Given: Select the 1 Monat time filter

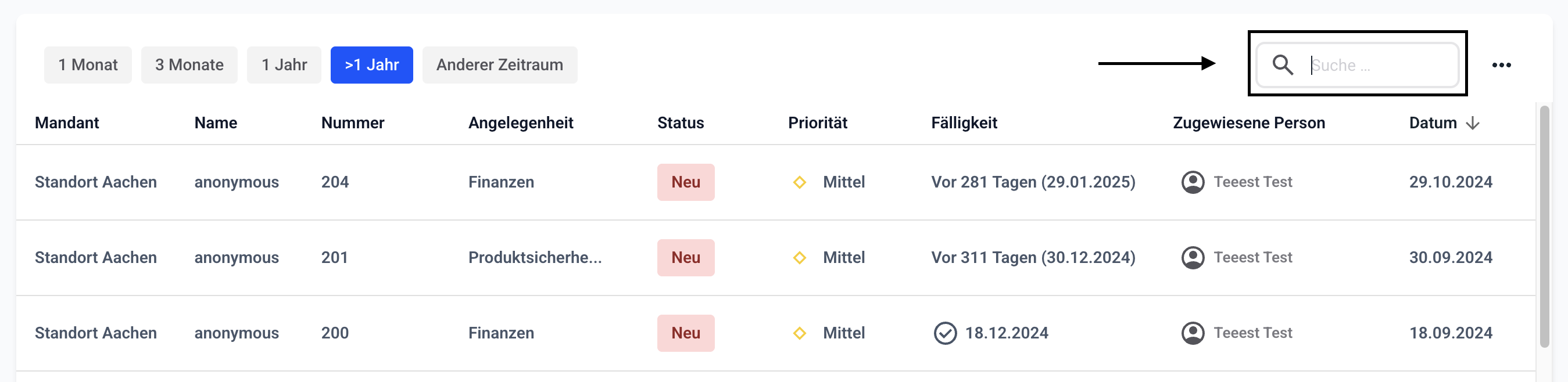Looking at the screenshot, I should [88, 64].
